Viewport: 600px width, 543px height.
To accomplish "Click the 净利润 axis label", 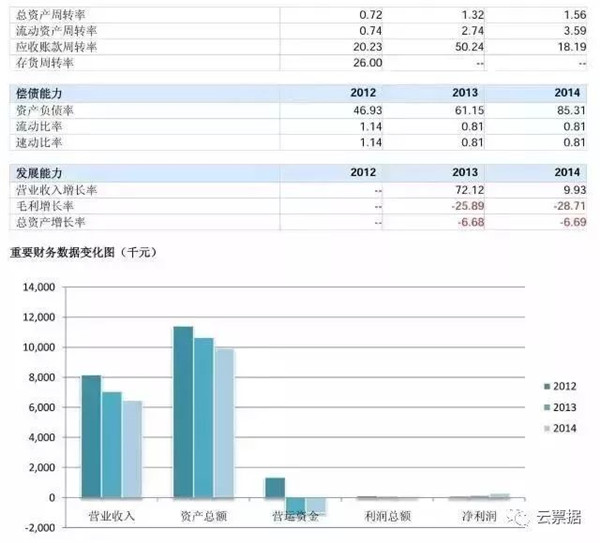I will point(479,516).
